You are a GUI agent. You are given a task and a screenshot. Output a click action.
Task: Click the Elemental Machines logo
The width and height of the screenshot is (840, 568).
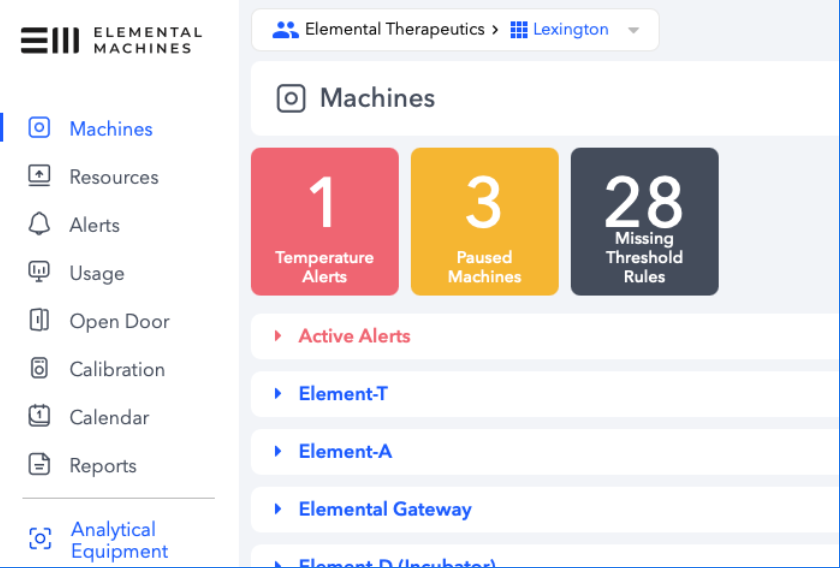point(111,40)
